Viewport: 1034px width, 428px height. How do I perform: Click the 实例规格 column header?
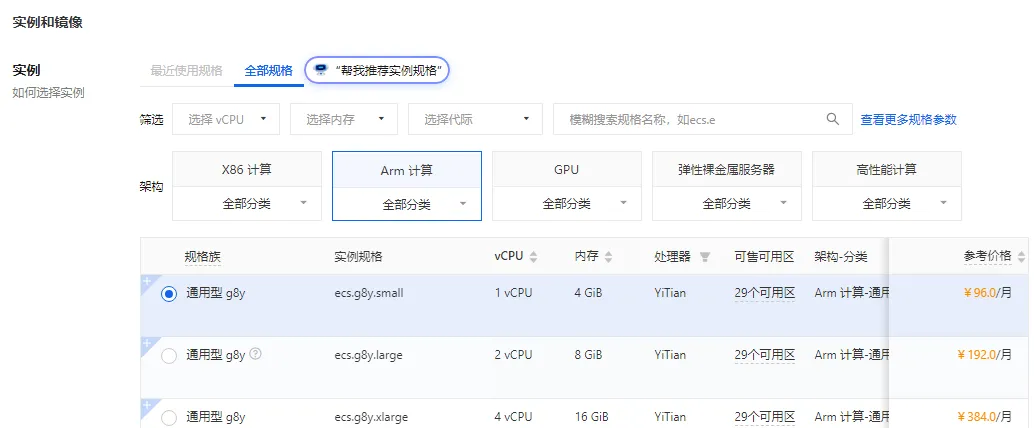point(358,257)
